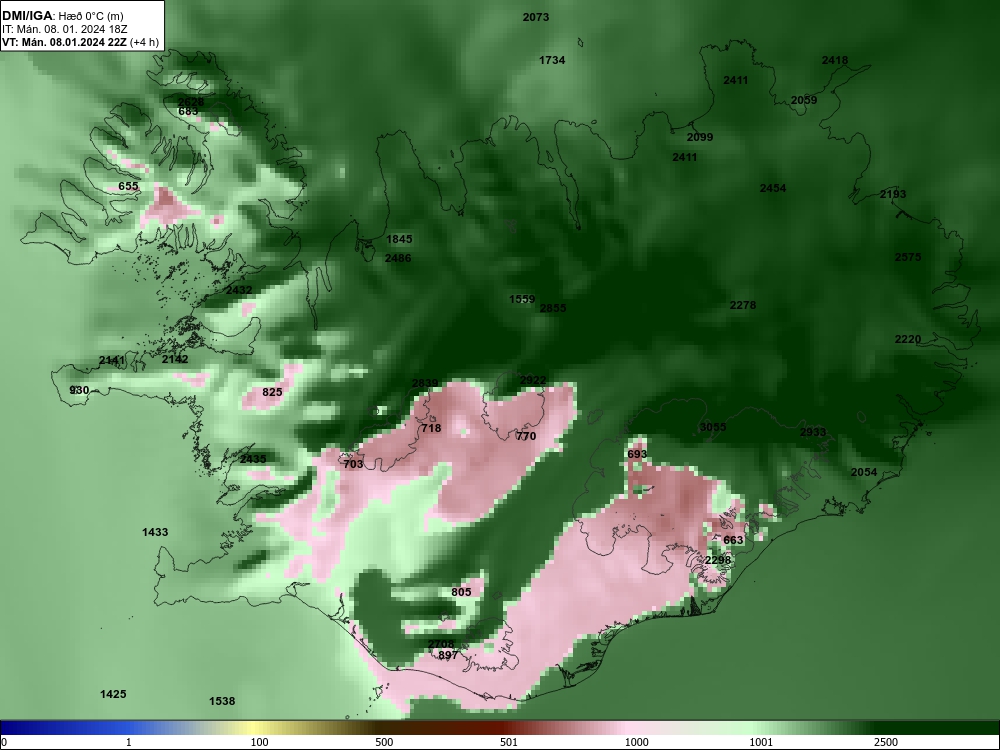Click the legend tick label 100
The width and height of the screenshot is (1000, 750).
click(259, 742)
